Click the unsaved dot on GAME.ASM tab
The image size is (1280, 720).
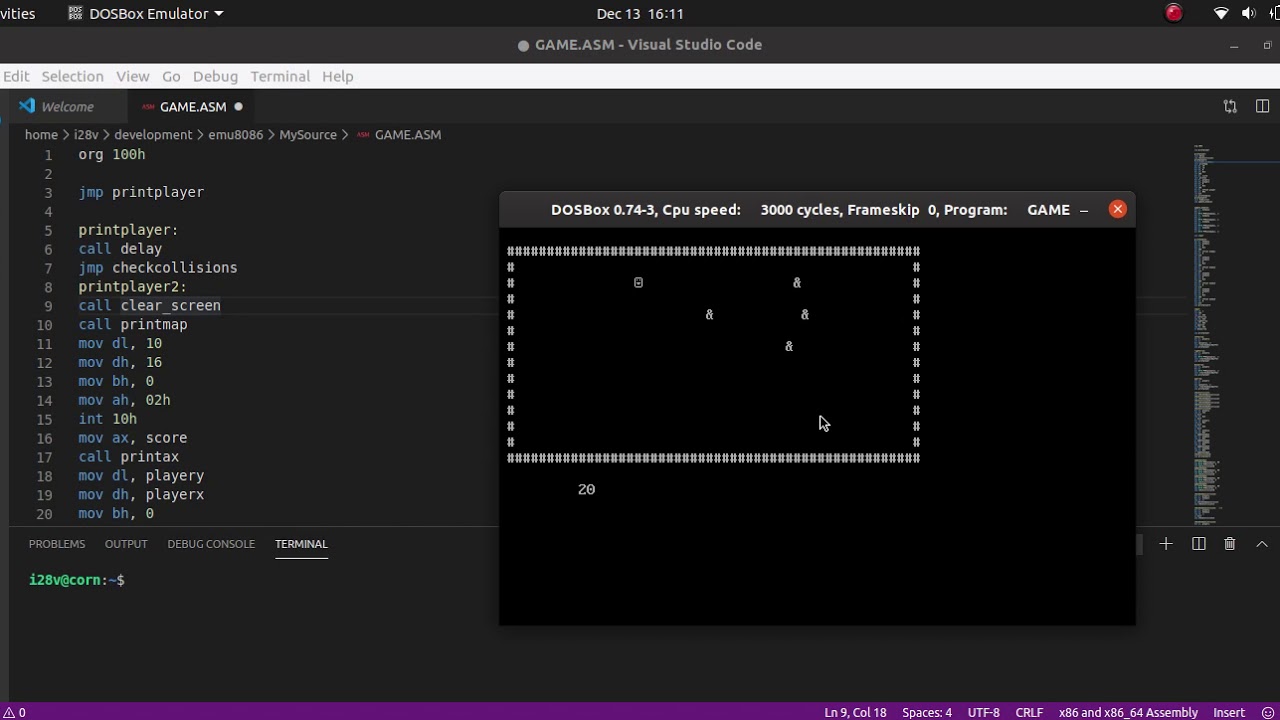(238, 106)
